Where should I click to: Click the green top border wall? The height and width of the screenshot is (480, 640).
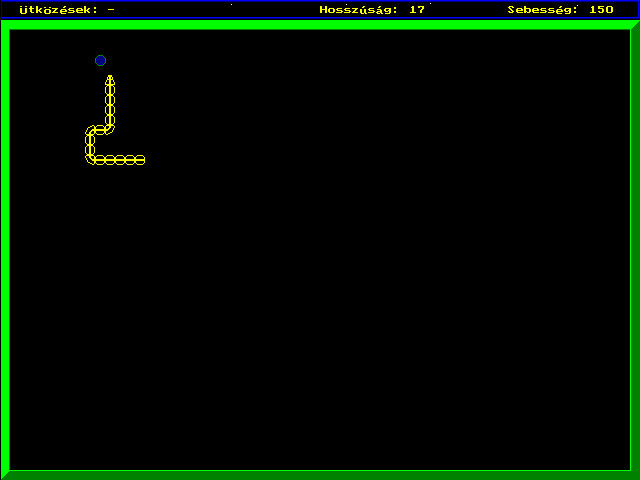pyautogui.click(x=320, y=24)
